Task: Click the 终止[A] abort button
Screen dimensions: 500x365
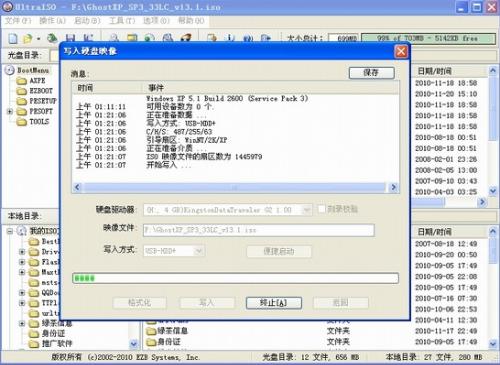Action: (x=274, y=303)
